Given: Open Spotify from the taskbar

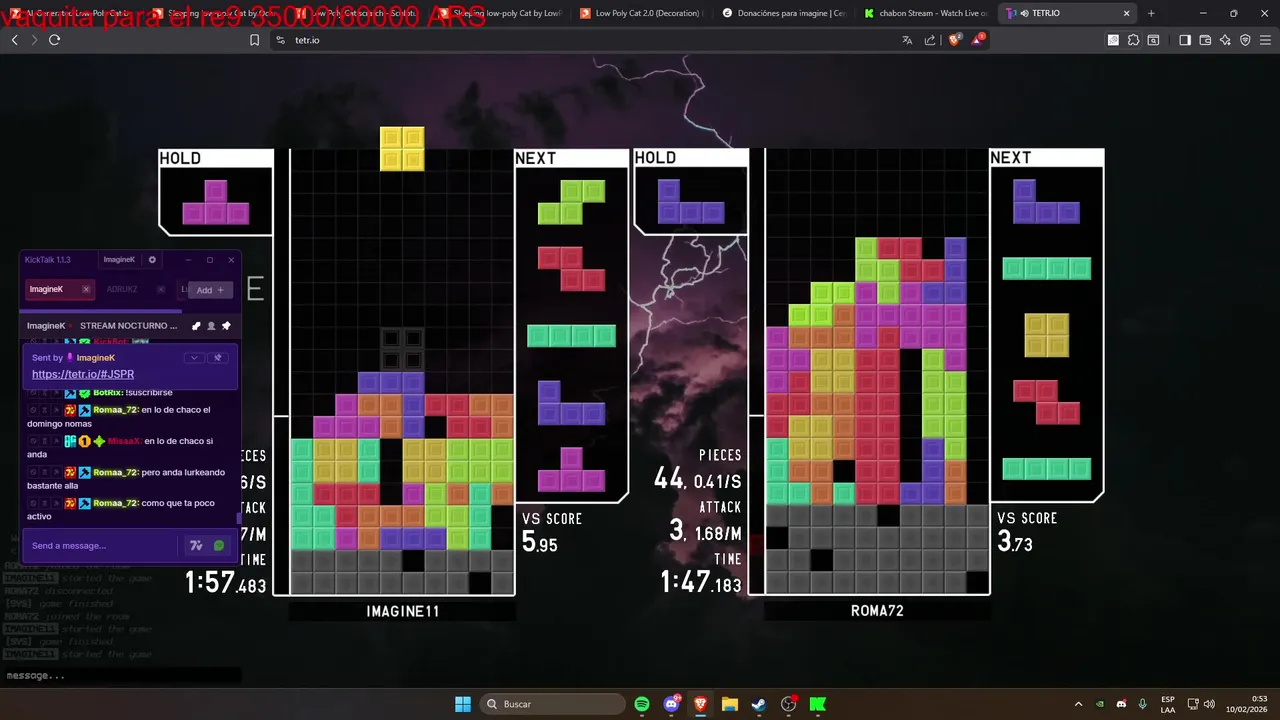Looking at the screenshot, I should [642, 704].
